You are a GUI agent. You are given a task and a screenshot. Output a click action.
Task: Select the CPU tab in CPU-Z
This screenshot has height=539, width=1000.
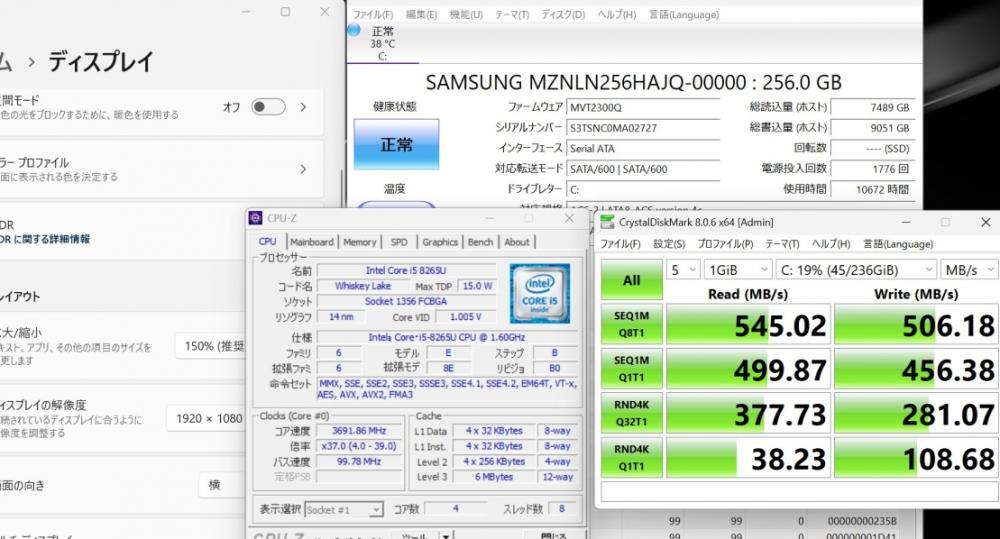tap(268, 241)
